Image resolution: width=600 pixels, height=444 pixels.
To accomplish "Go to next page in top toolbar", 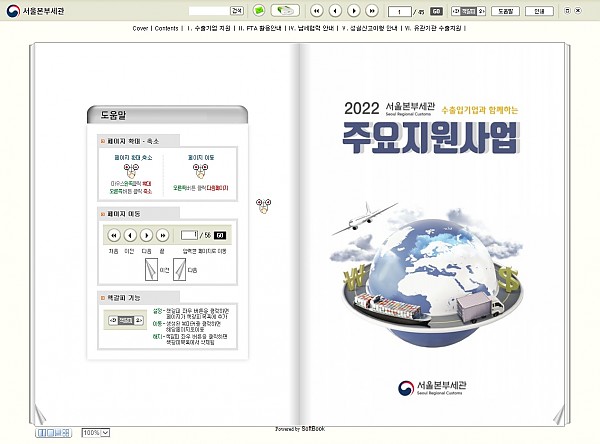I will point(354,11).
